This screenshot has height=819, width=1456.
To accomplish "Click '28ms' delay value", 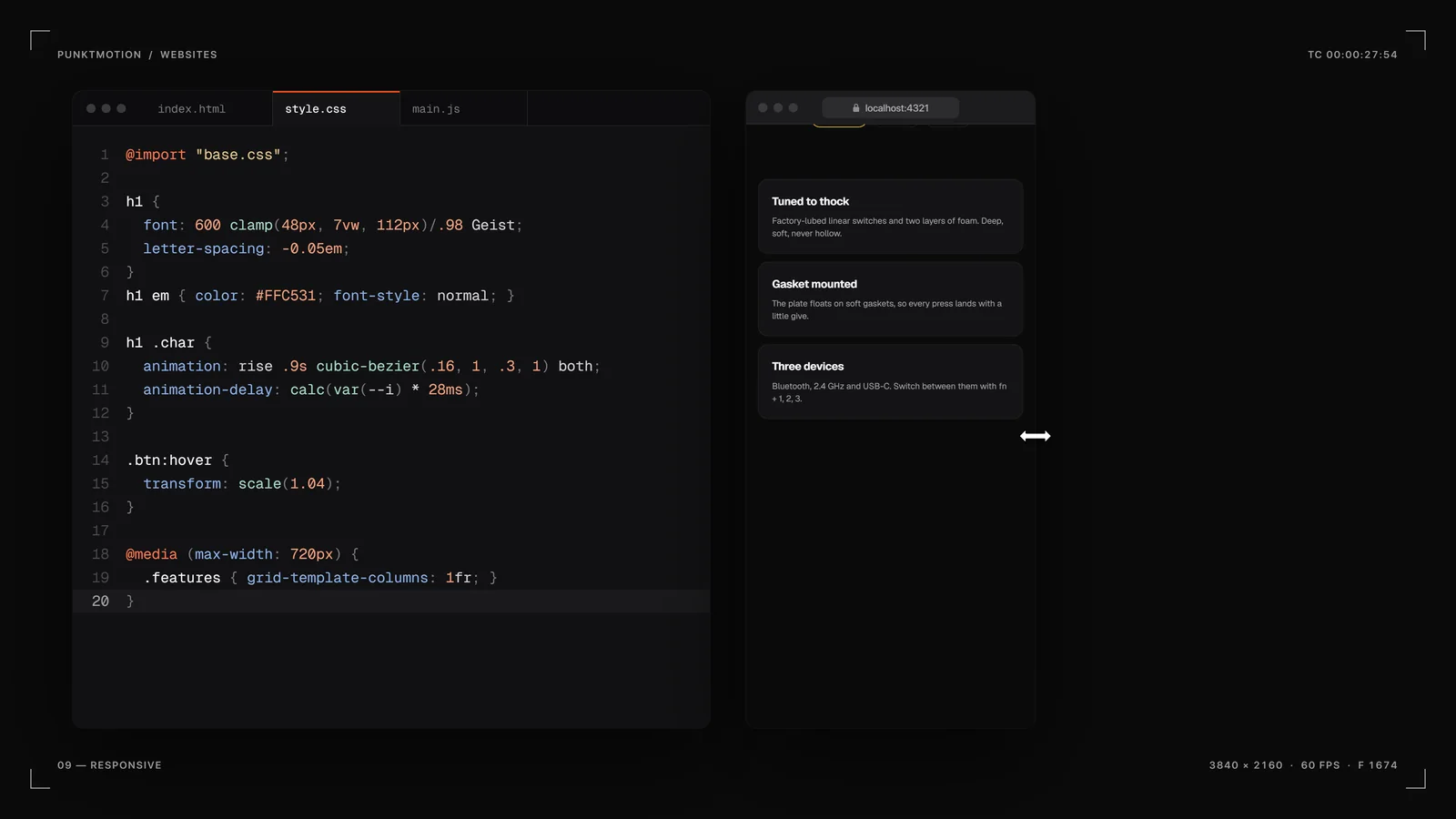I will 446,389.
